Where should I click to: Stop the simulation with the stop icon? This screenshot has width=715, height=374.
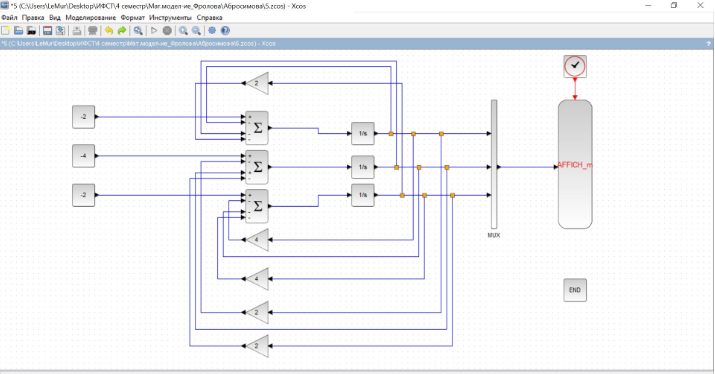(x=167, y=31)
